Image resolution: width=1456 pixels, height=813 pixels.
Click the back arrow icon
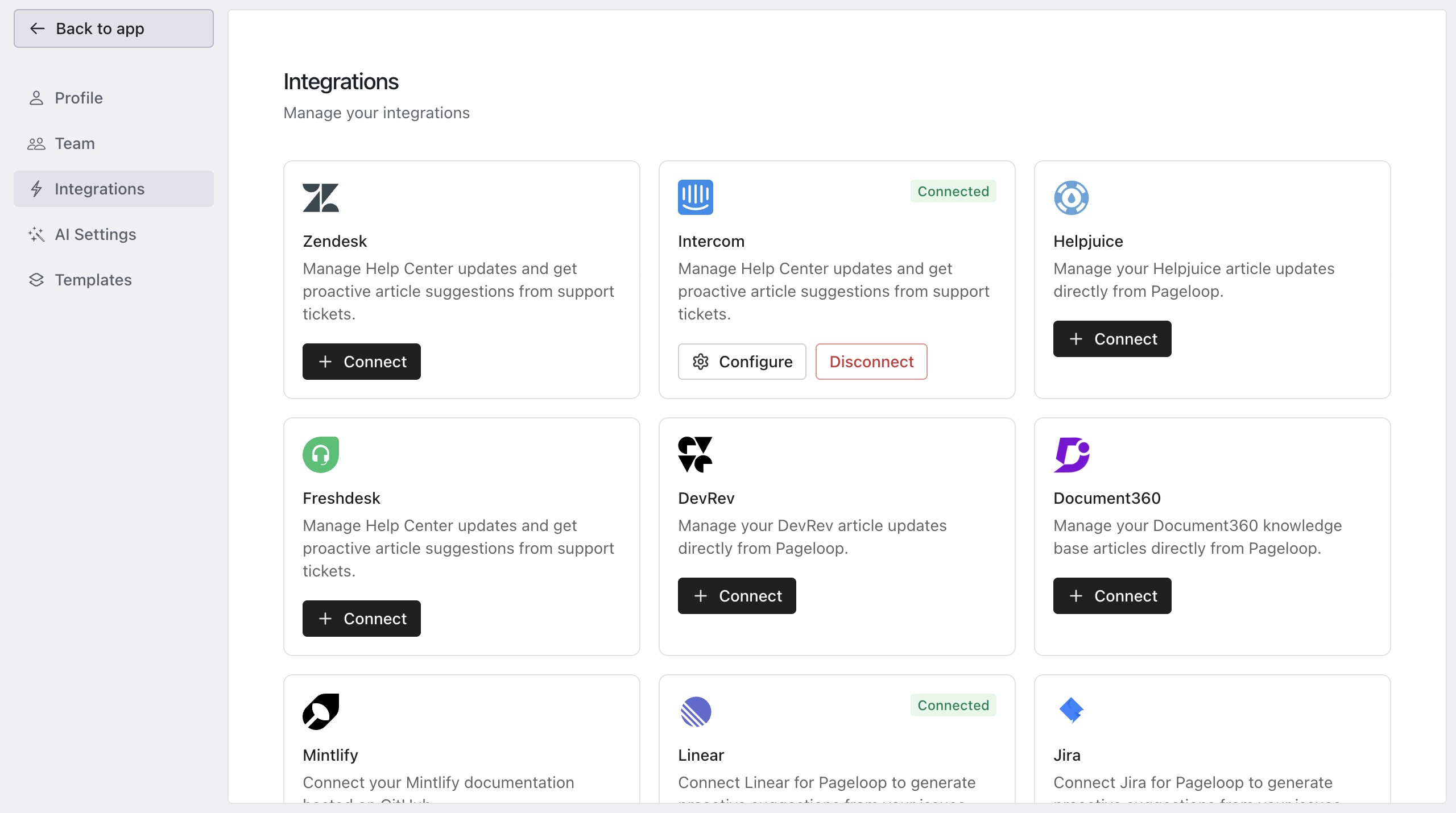click(x=38, y=28)
